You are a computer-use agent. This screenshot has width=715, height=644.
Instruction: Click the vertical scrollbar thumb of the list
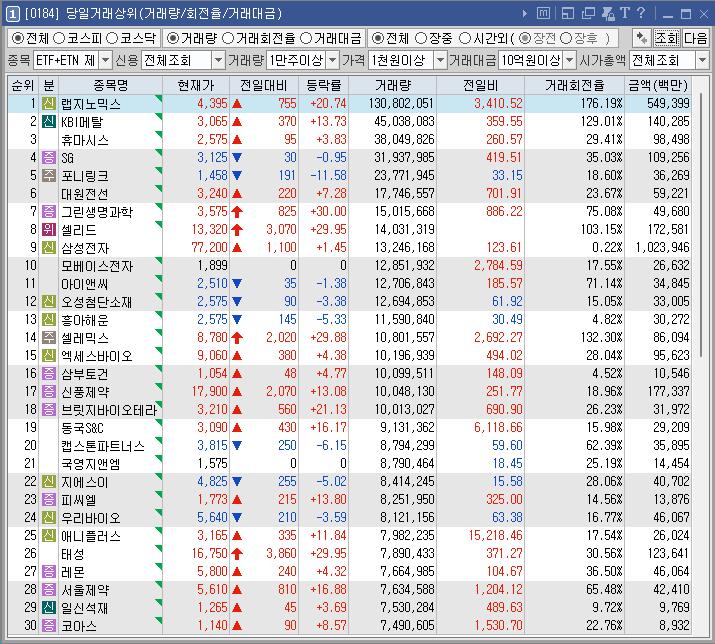(703, 226)
